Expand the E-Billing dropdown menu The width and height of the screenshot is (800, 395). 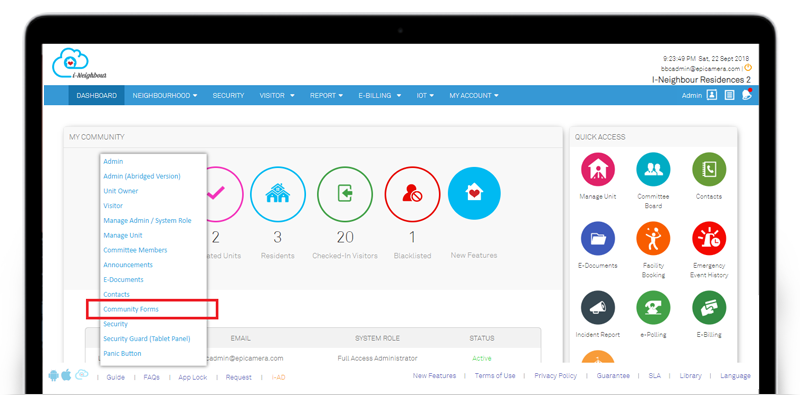(380, 95)
